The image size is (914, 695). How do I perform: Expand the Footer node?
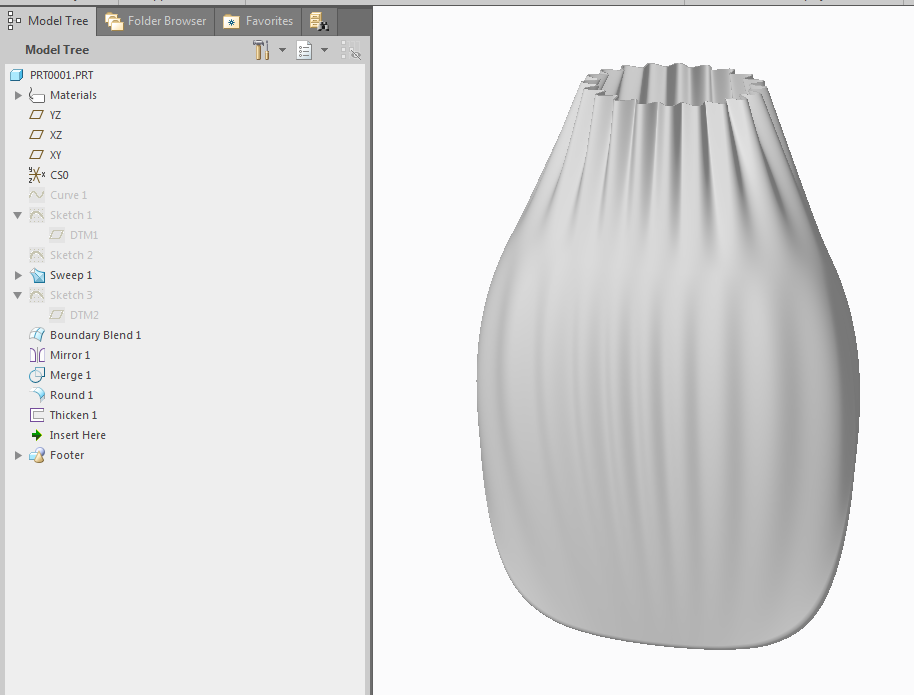click(18, 455)
